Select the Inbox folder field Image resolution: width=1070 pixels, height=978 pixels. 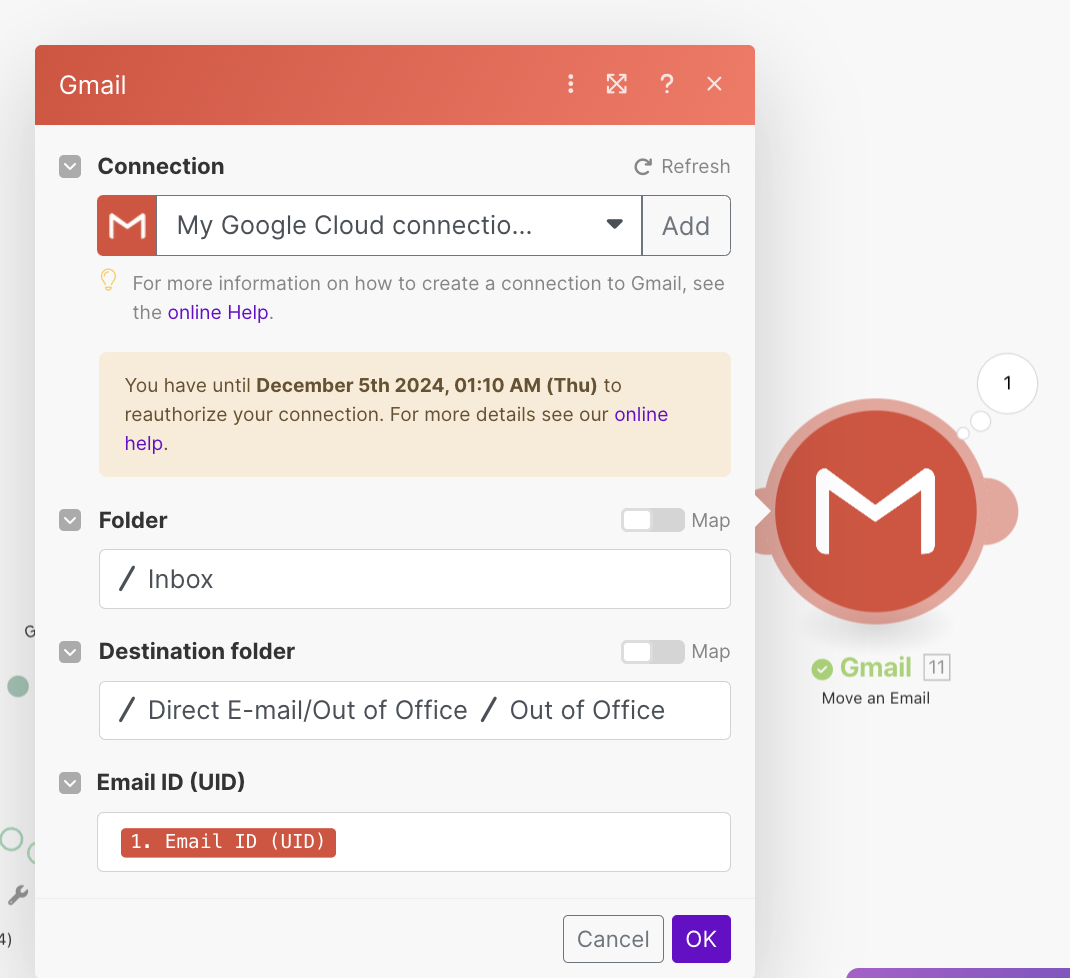click(x=415, y=579)
